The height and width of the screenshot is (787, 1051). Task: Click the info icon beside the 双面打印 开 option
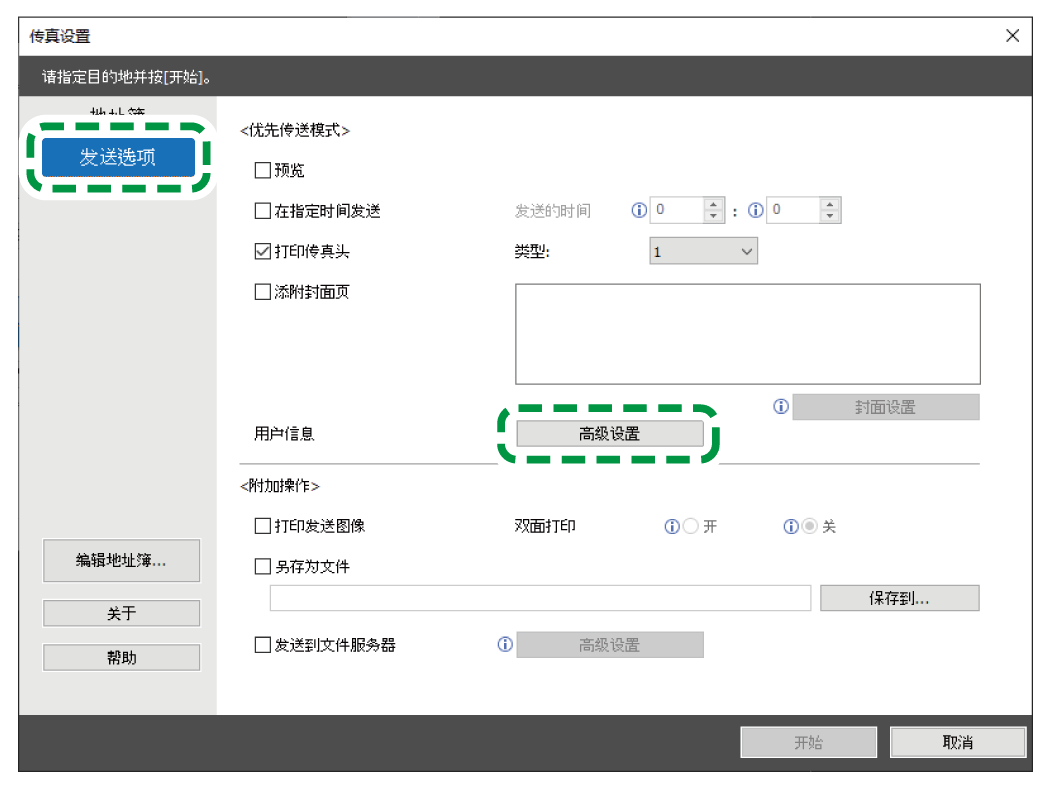pyautogui.click(x=671, y=526)
